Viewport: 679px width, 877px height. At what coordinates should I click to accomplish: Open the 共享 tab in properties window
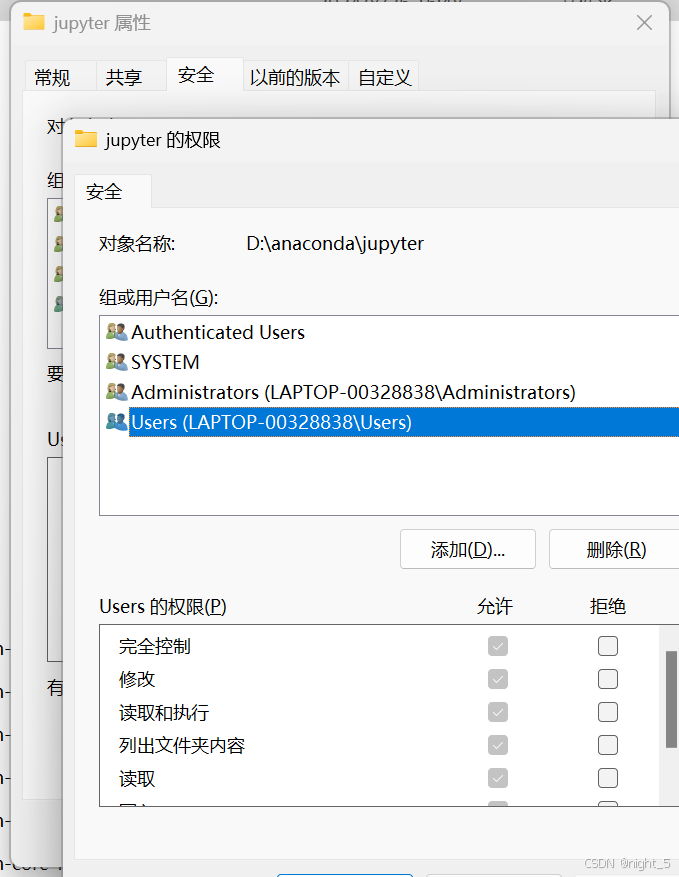coord(131,77)
